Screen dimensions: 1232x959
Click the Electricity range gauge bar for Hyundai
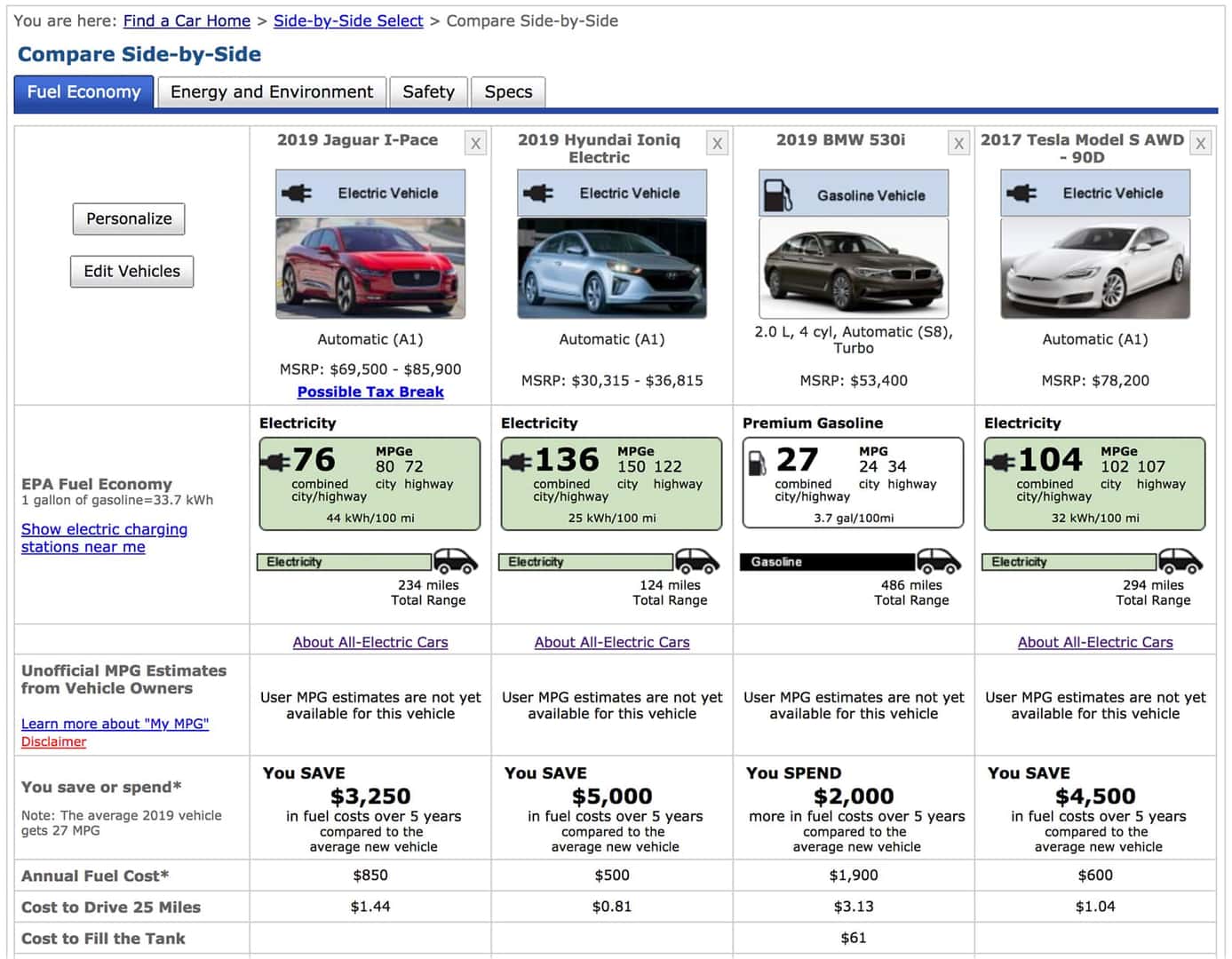pos(586,561)
